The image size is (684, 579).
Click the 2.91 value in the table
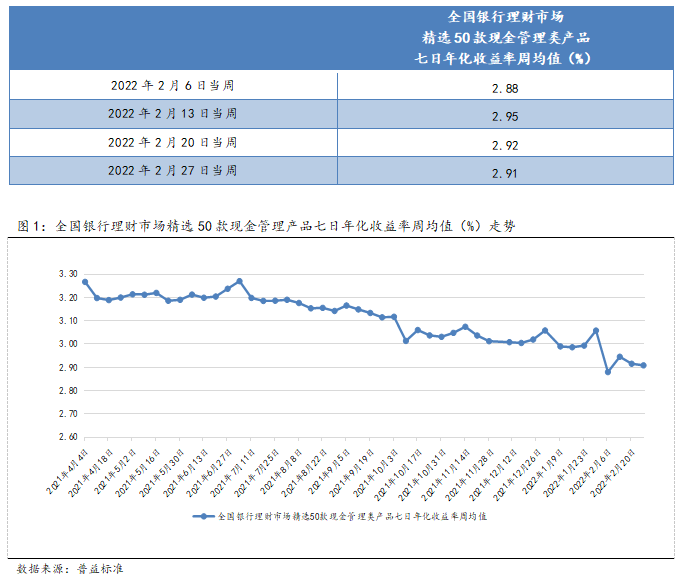click(x=504, y=172)
